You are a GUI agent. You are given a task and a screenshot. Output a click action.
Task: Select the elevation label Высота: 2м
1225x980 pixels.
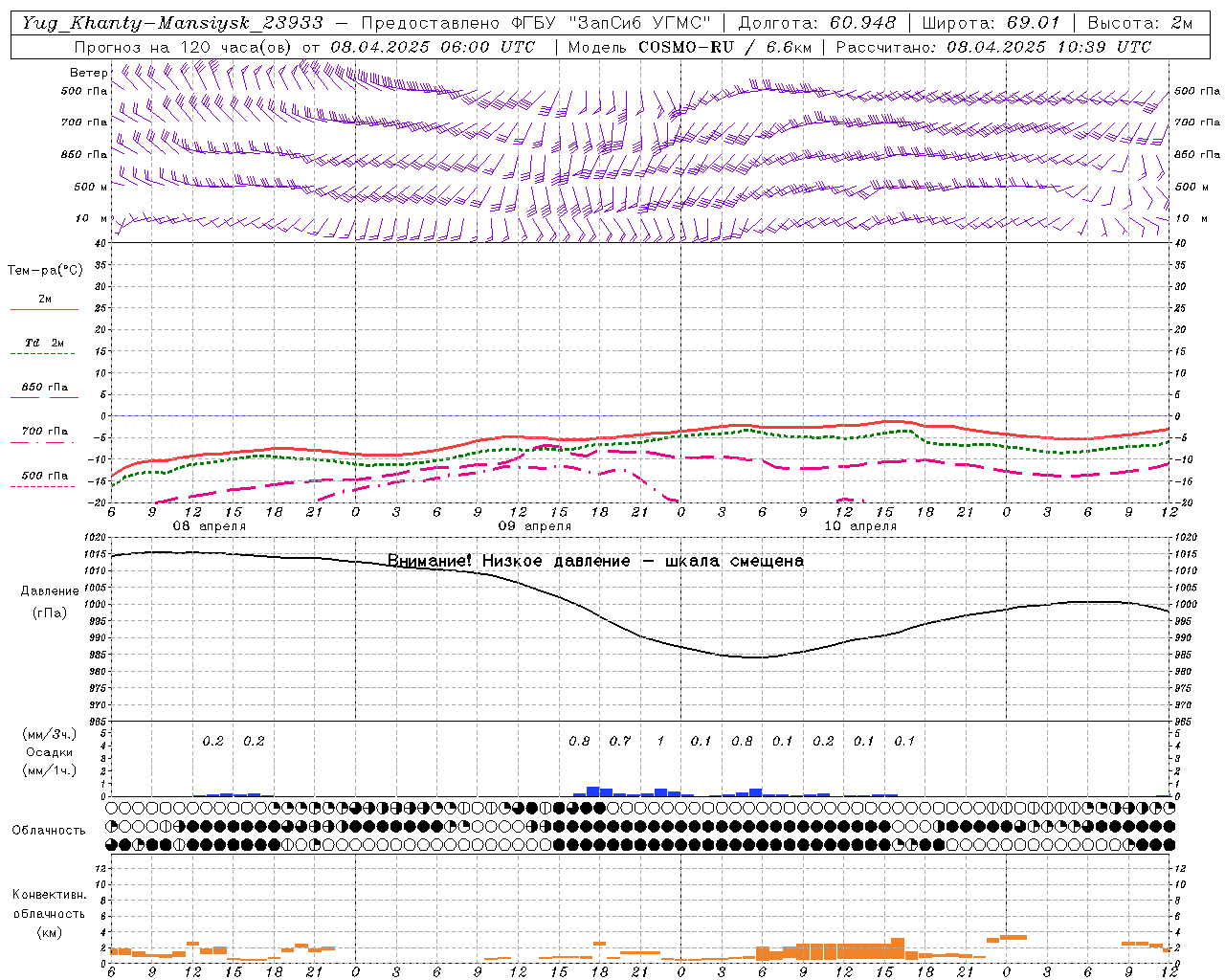[x=1139, y=23]
